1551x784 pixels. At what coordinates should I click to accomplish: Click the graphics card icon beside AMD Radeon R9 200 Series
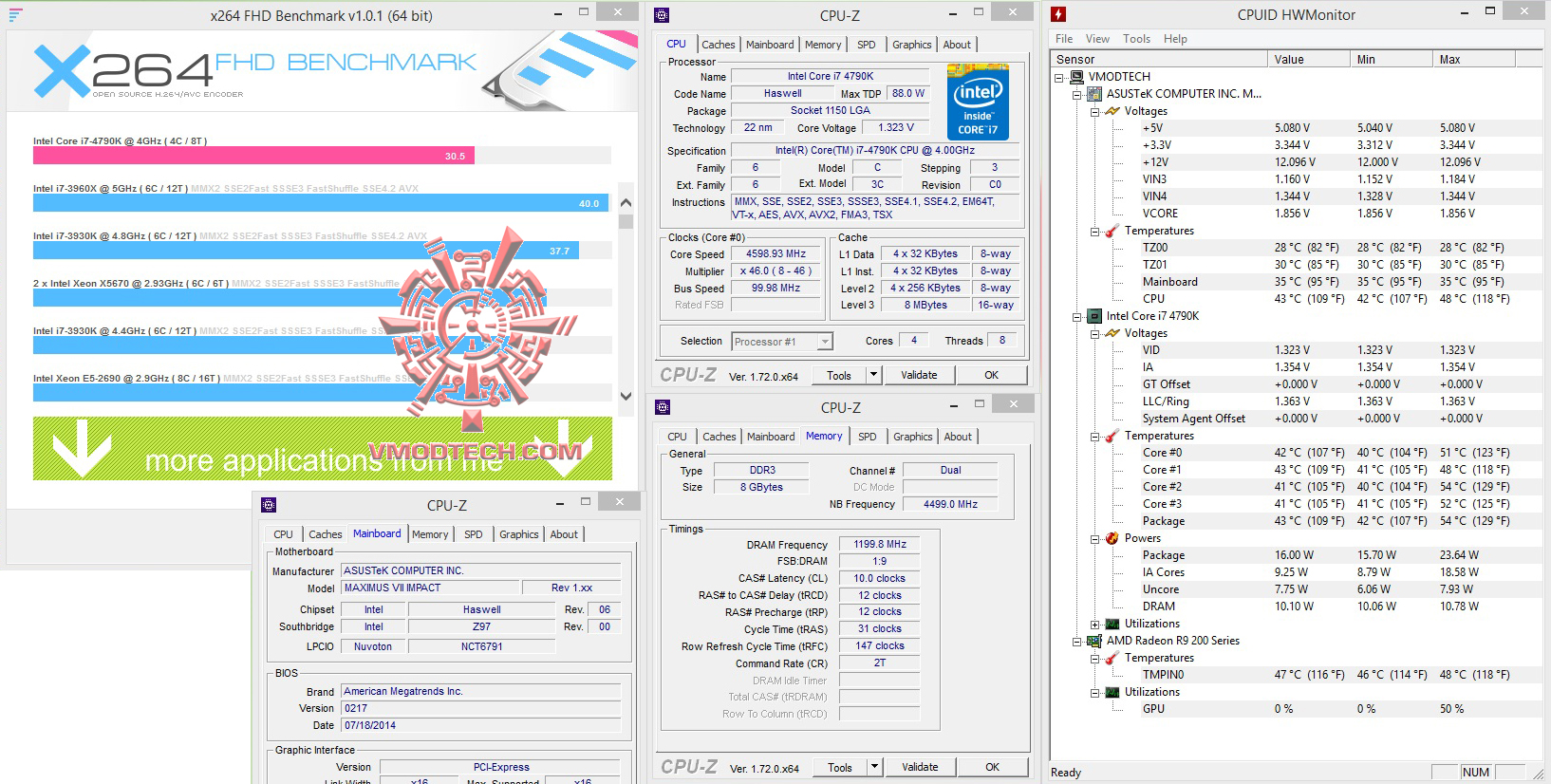pos(1096,641)
